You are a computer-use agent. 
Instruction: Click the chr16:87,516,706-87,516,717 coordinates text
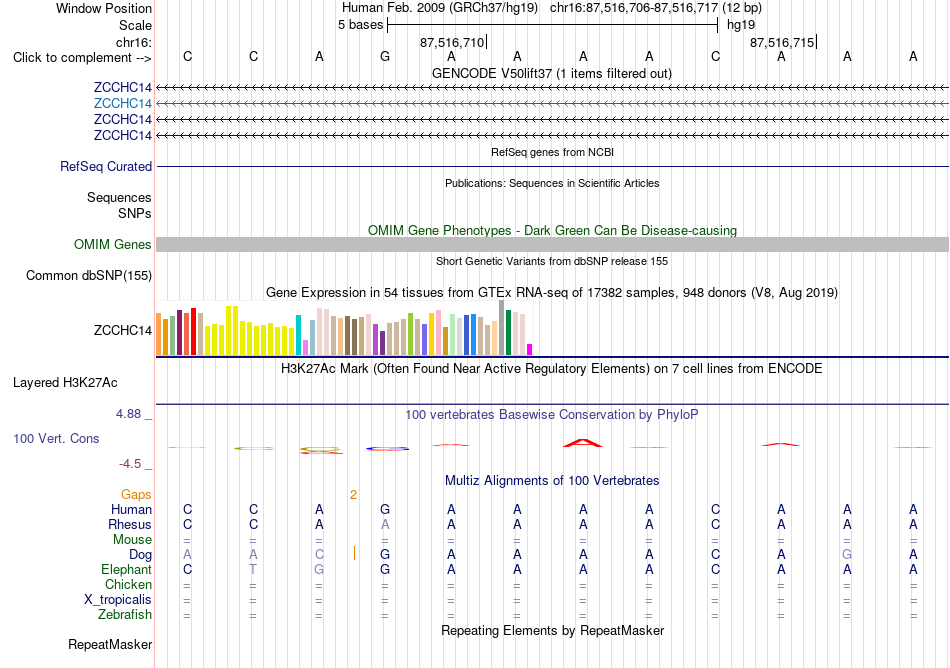click(x=656, y=8)
